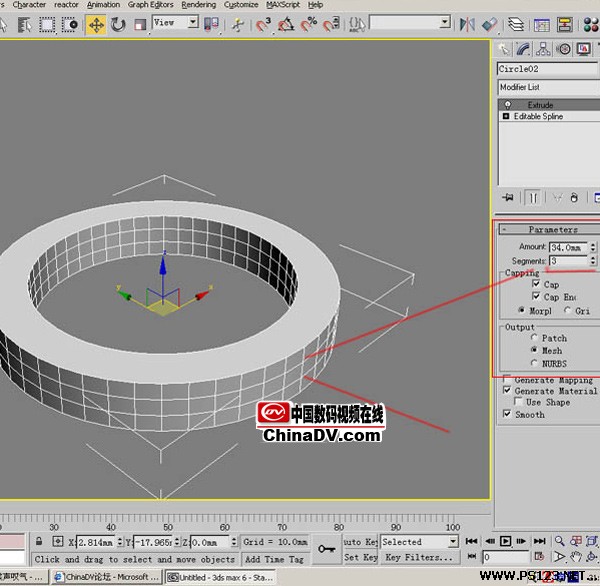This screenshot has width=600, height=586.
Task: Switch to the Create panel tab
Action: pos(503,49)
